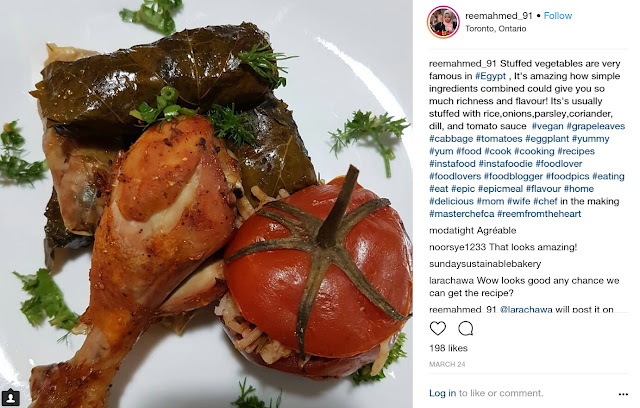
Task: Select the Log in link
Action: pyautogui.click(x=442, y=393)
